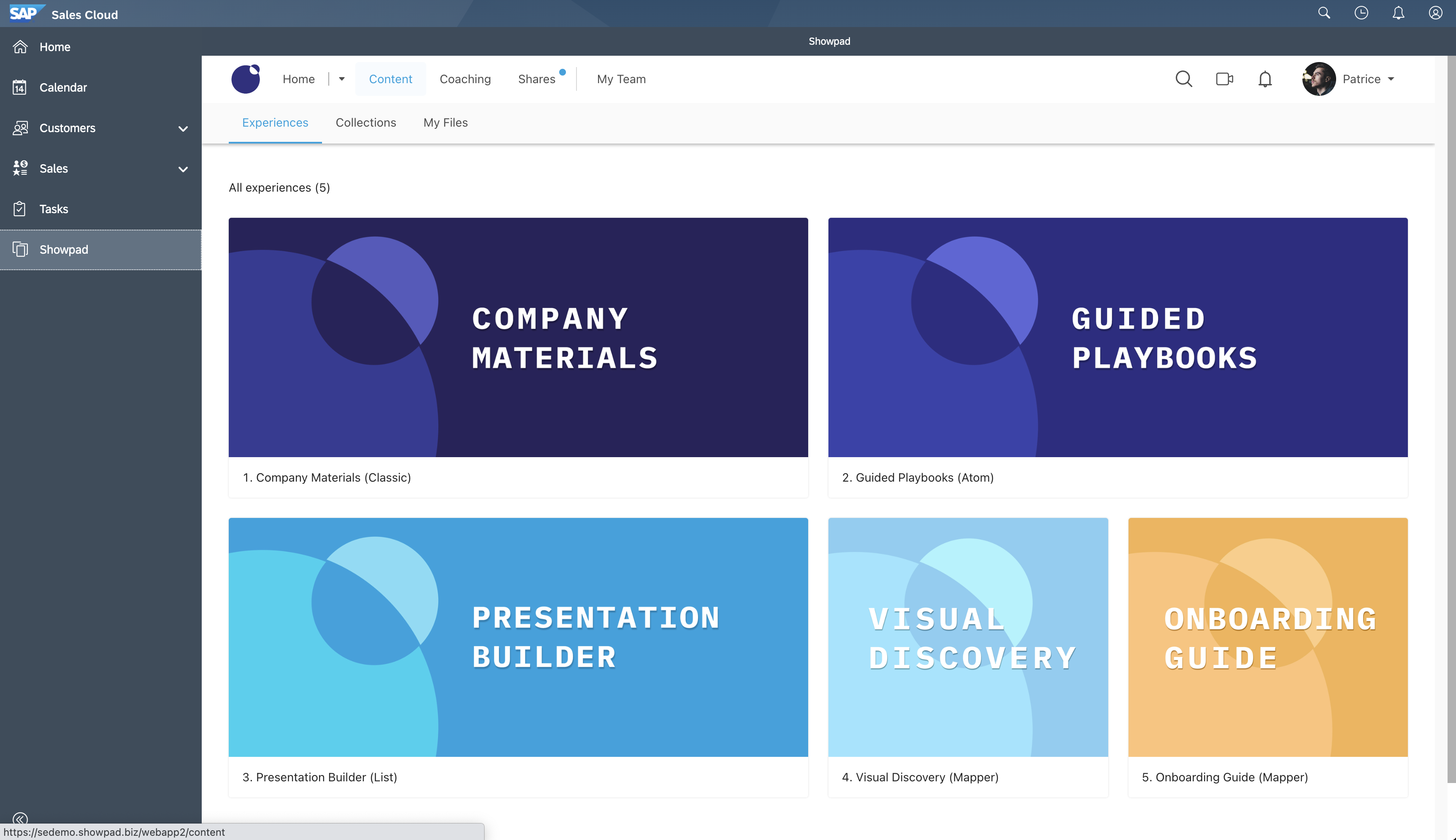
Task: Open Calendar in the left sidebar
Action: [63, 88]
